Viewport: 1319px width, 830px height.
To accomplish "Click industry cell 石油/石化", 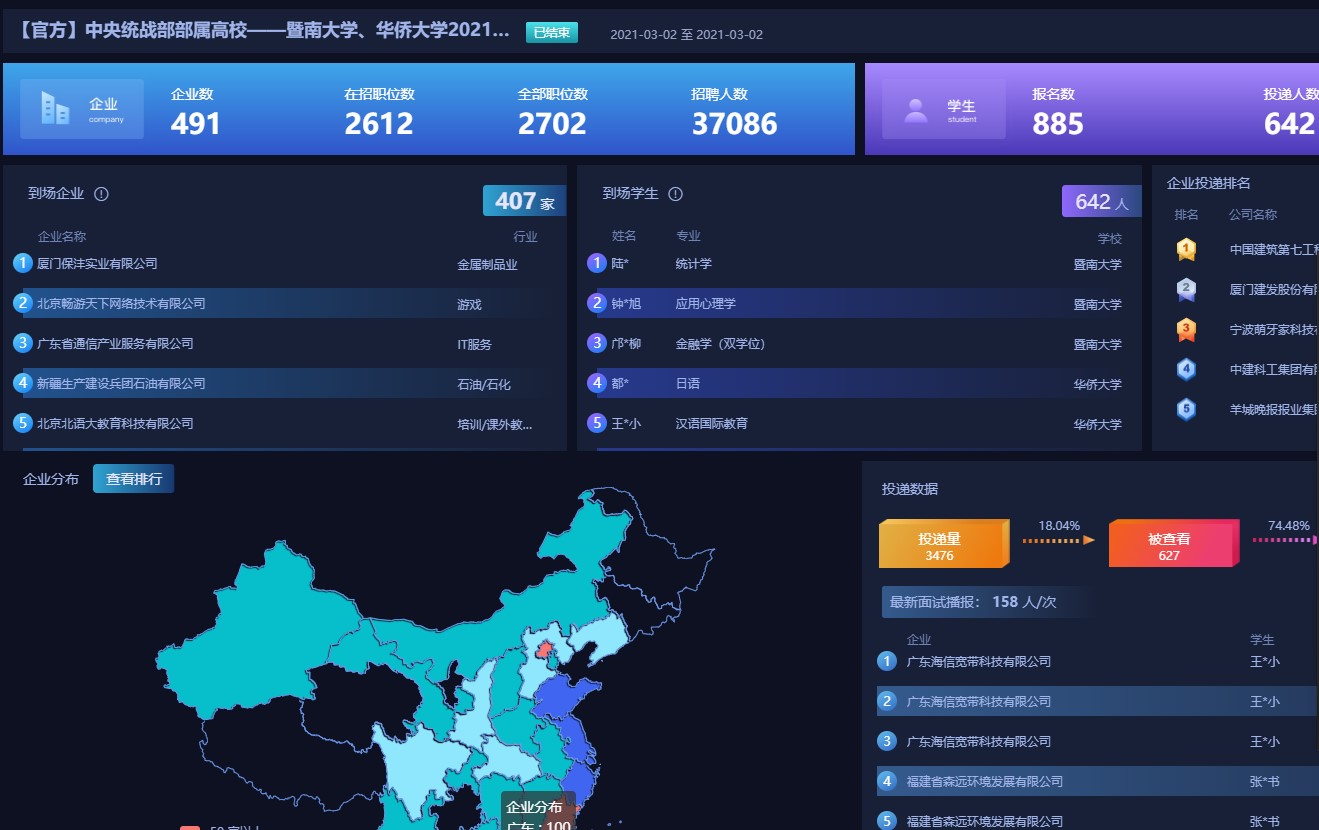I will 484,385.
